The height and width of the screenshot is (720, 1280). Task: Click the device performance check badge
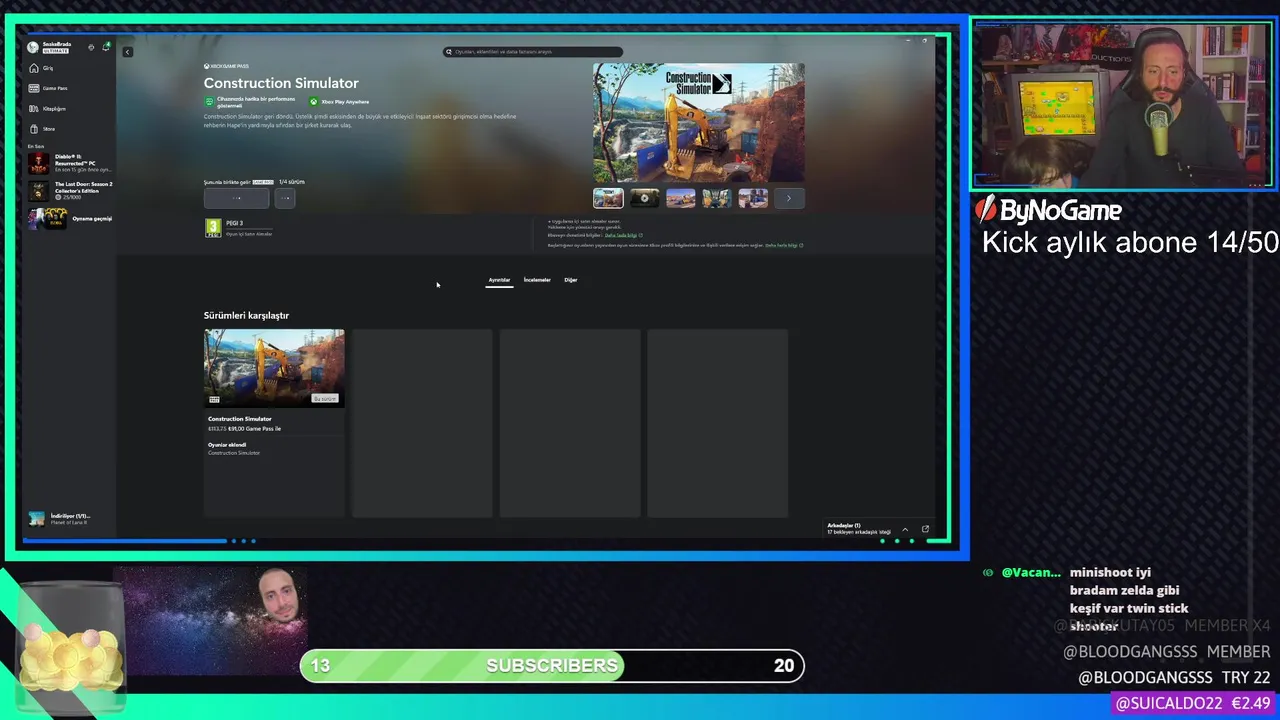click(250, 102)
